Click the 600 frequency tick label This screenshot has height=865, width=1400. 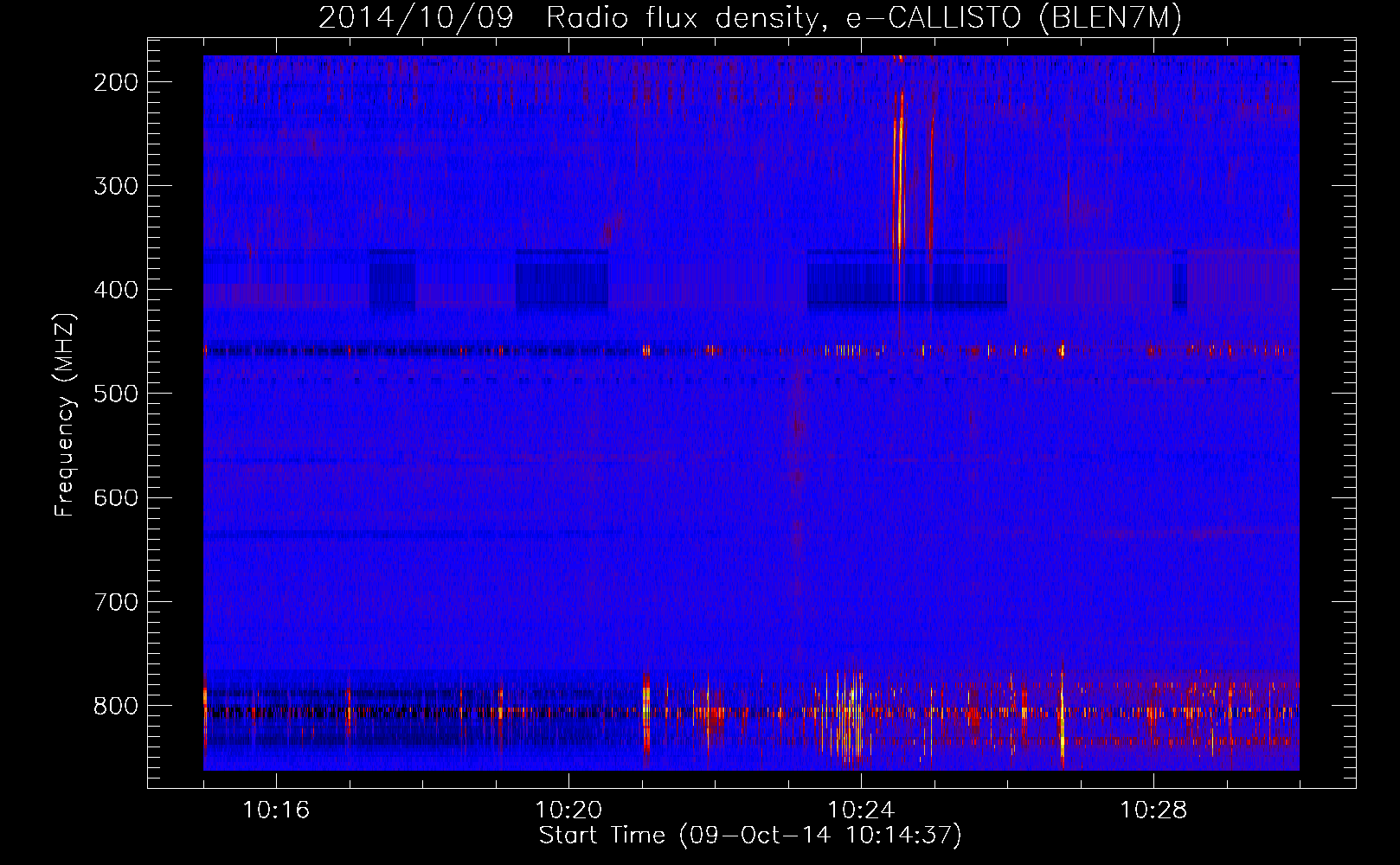116,497
